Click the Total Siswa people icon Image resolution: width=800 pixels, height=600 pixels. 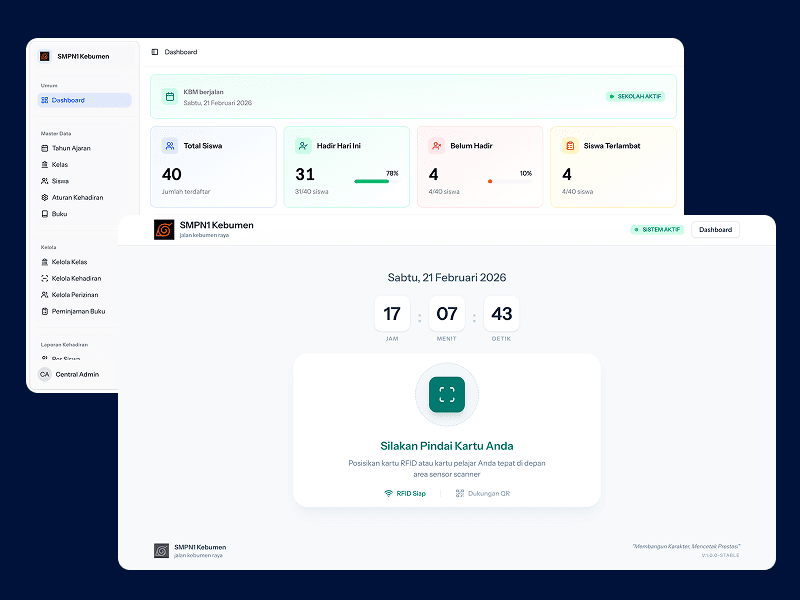pyautogui.click(x=170, y=146)
